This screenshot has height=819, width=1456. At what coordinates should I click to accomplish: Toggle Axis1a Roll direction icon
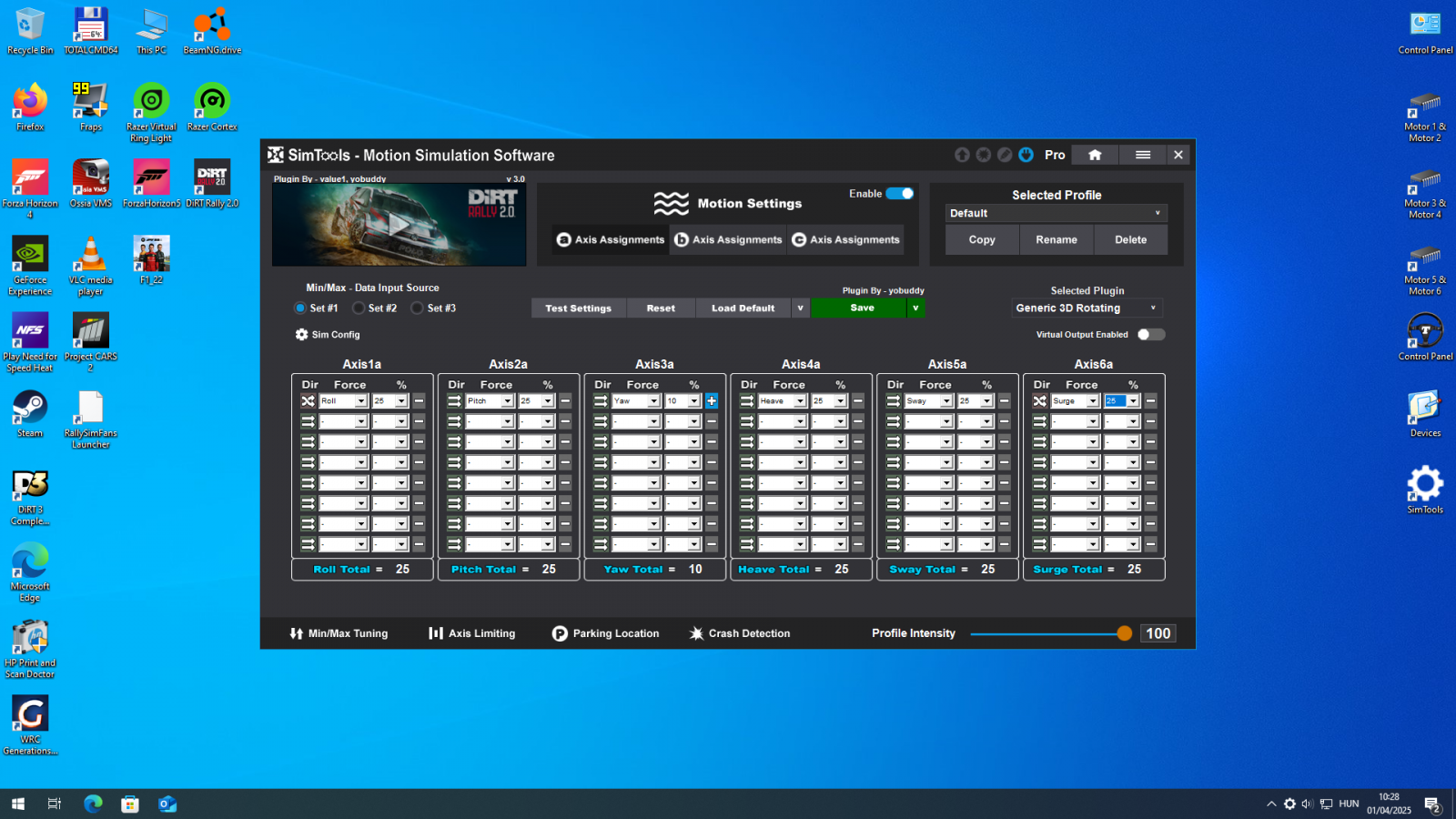point(308,401)
